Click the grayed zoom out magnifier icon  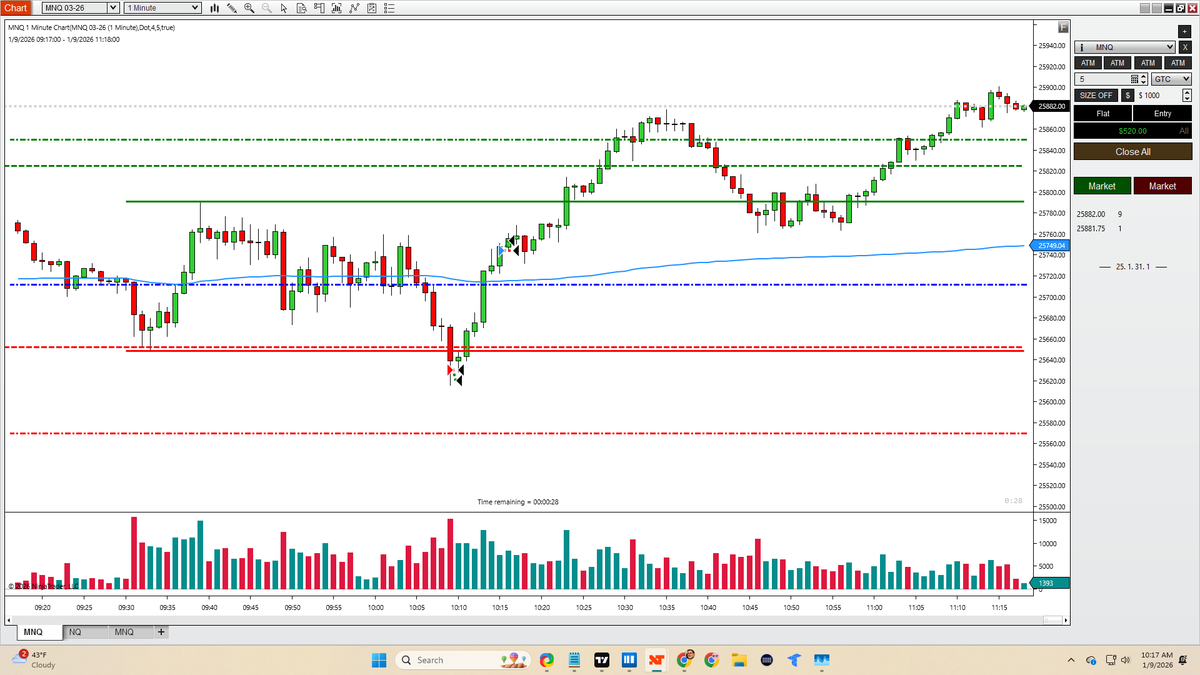(267, 8)
